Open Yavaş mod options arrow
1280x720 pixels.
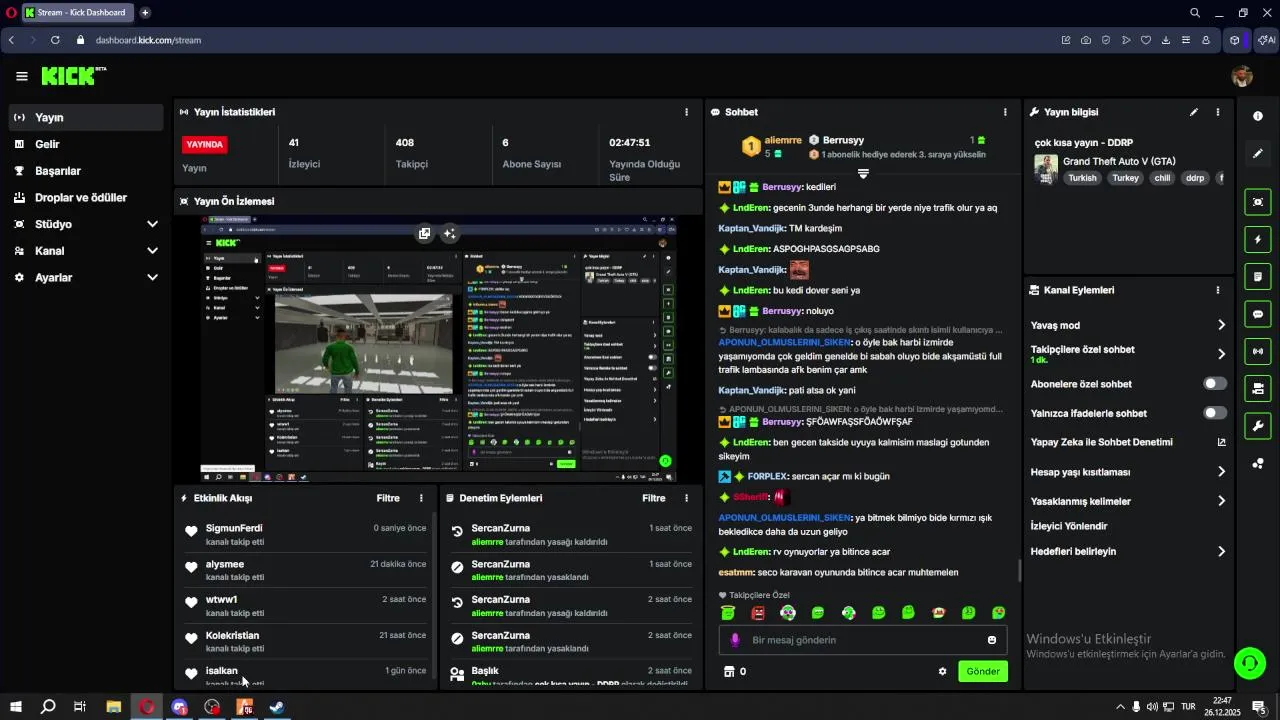[x=1221, y=325]
